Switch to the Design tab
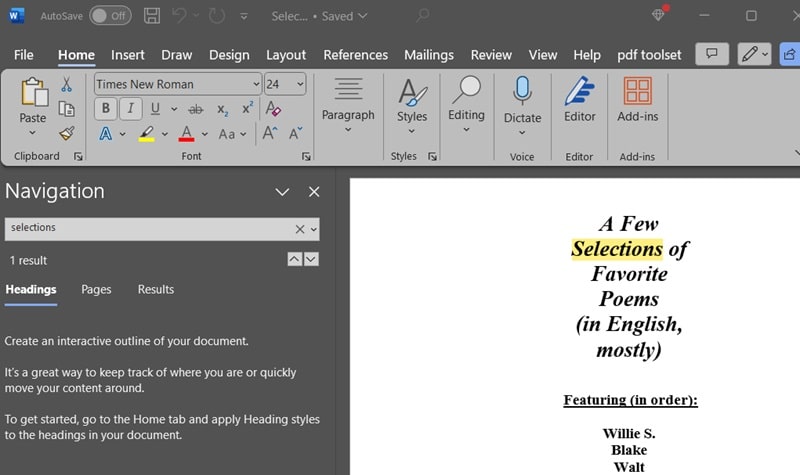 tap(229, 55)
